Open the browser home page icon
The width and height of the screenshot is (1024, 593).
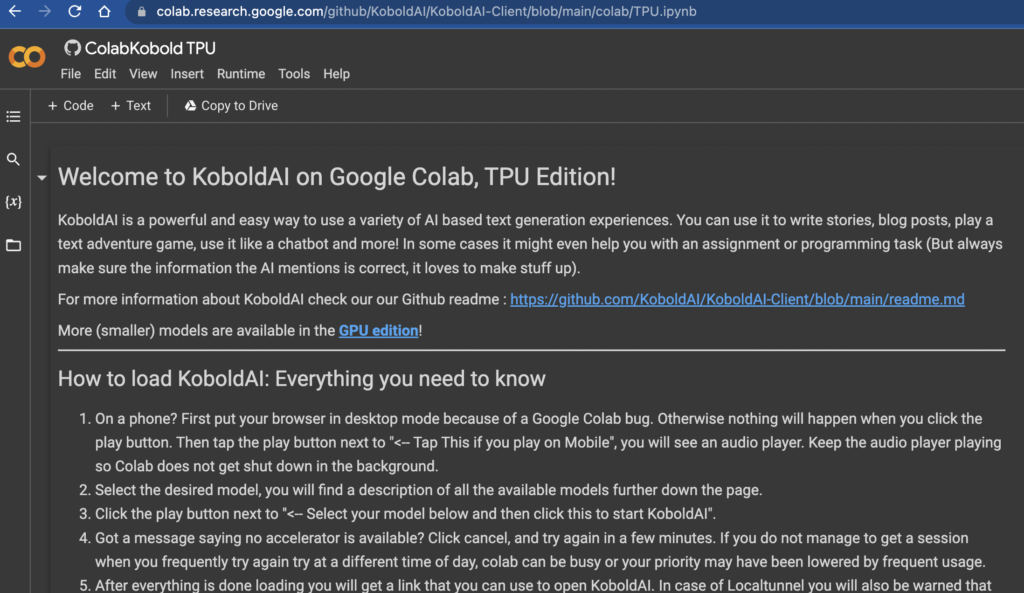pos(104,13)
